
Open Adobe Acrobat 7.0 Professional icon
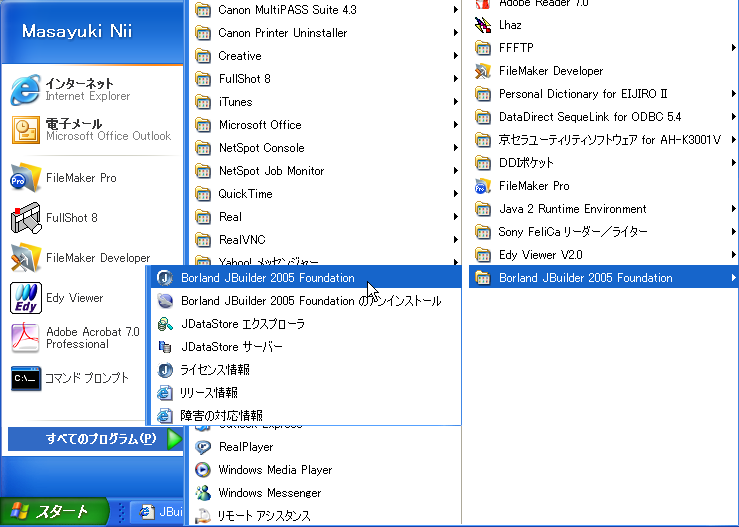25,338
